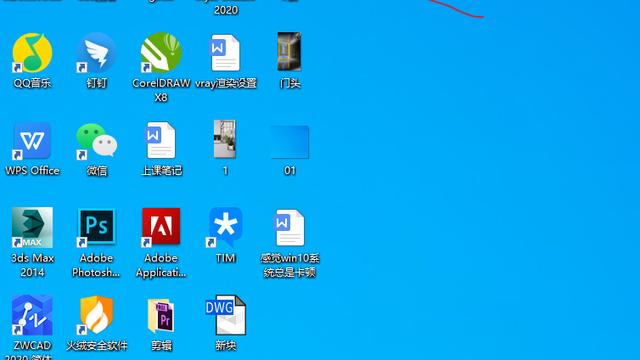Open the QQ音乐 desktop shortcut
The width and height of the screenshot is (640, 360).
pos(32,53)
